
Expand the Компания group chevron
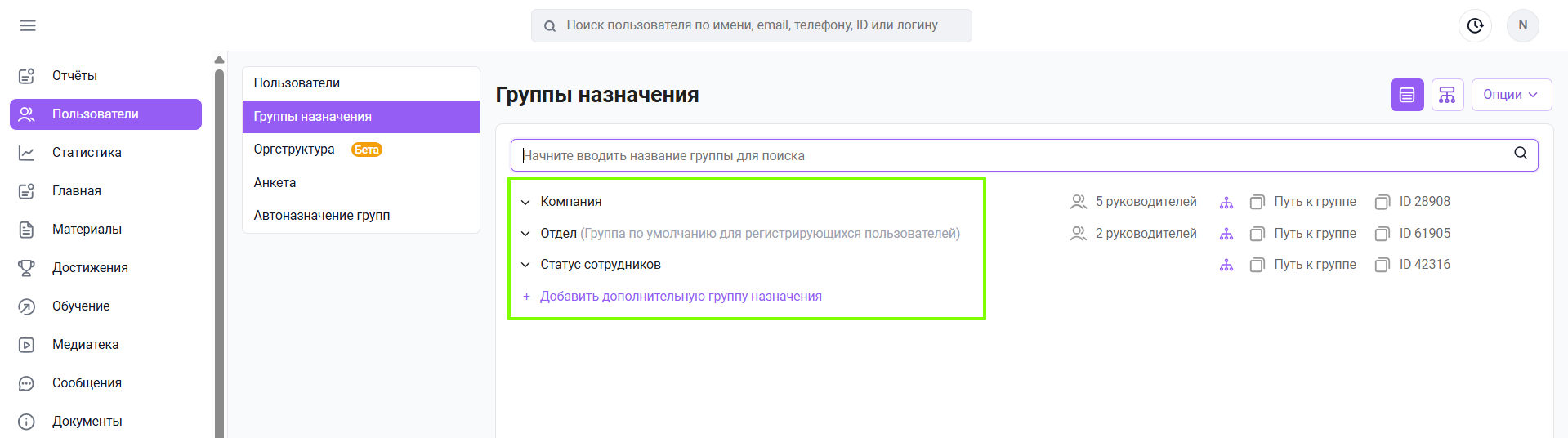tap(525, 203)
